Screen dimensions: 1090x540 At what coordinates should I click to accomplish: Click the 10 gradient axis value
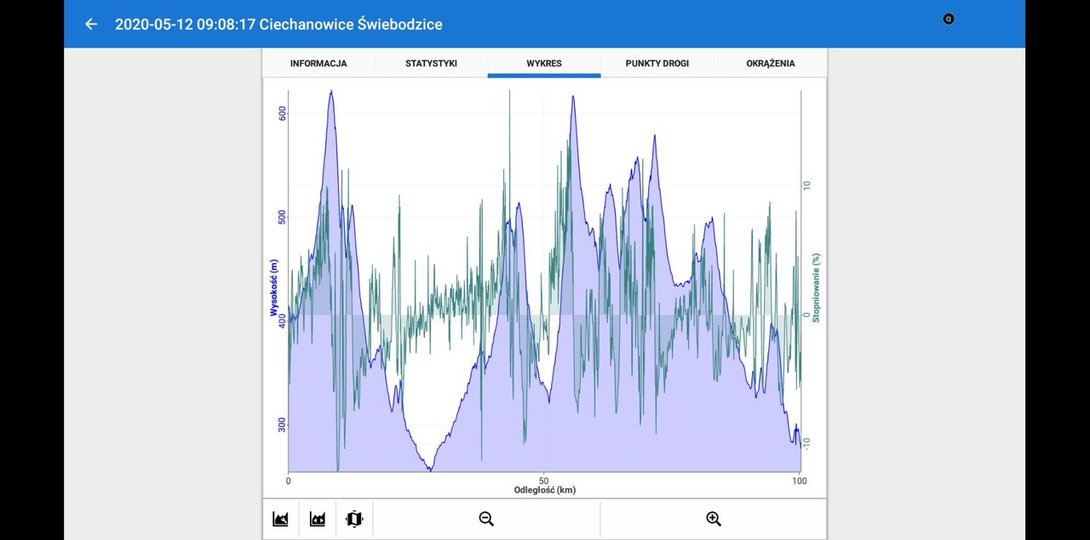click(x=806, y=186)
